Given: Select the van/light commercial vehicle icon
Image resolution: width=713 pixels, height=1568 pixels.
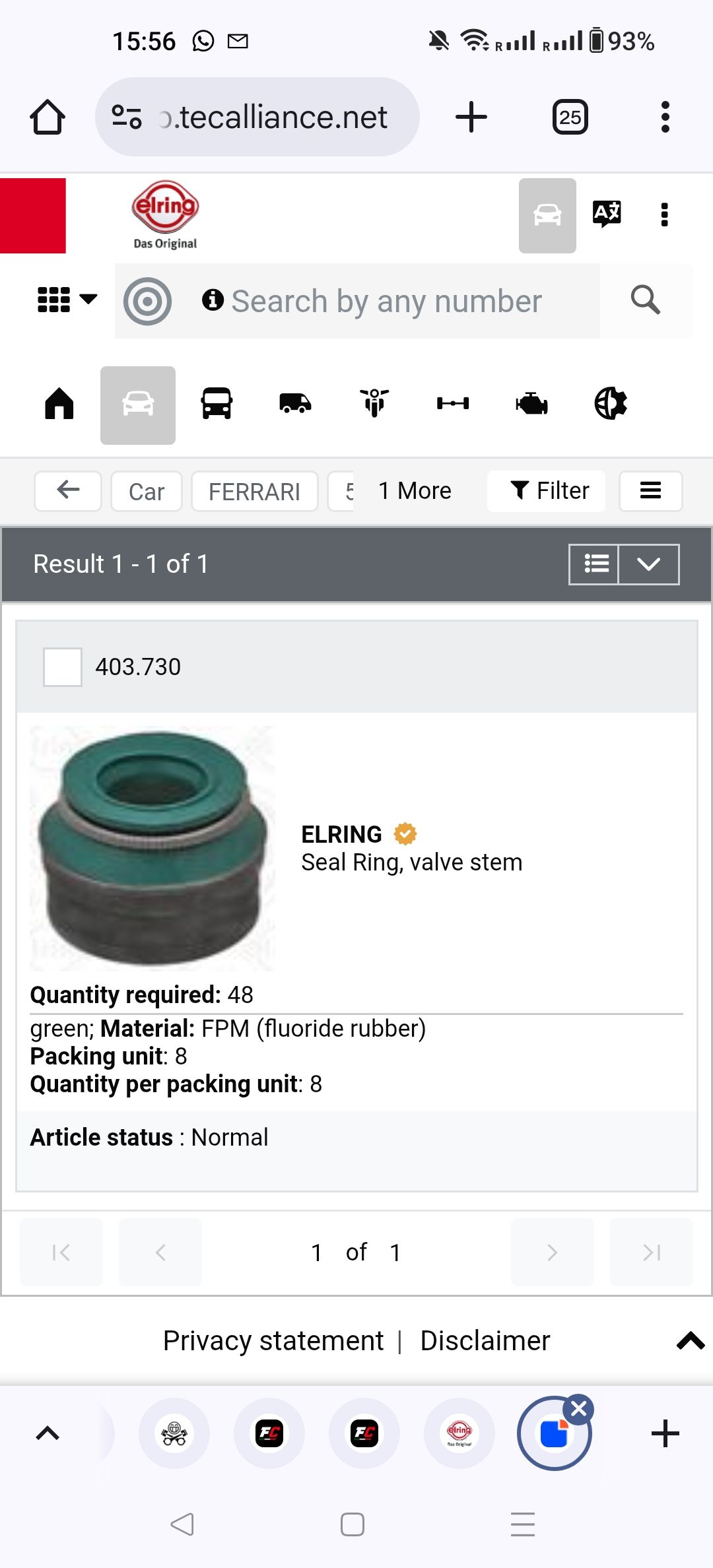Looking at the screenshot, I should click(x=295, y=403).
